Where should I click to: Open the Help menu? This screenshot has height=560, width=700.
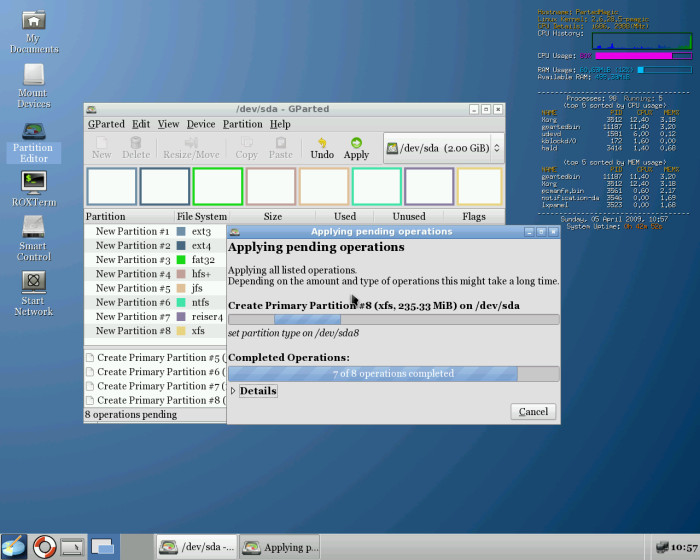coord(280,124)
